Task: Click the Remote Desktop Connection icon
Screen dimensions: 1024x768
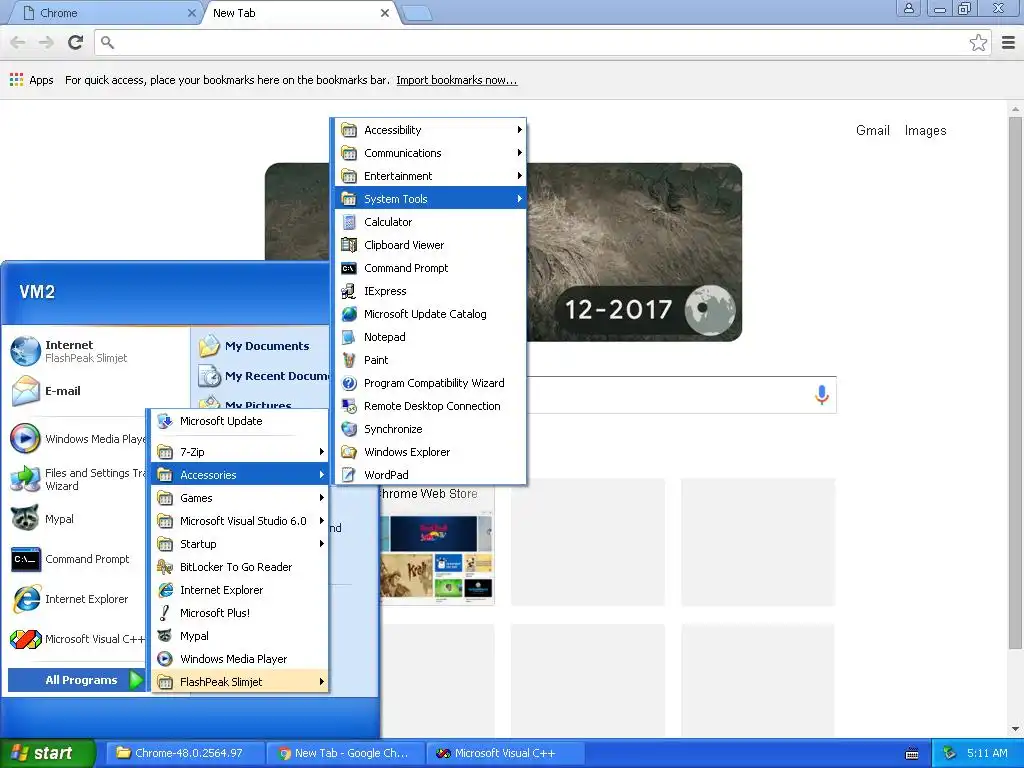Action: 349,406
